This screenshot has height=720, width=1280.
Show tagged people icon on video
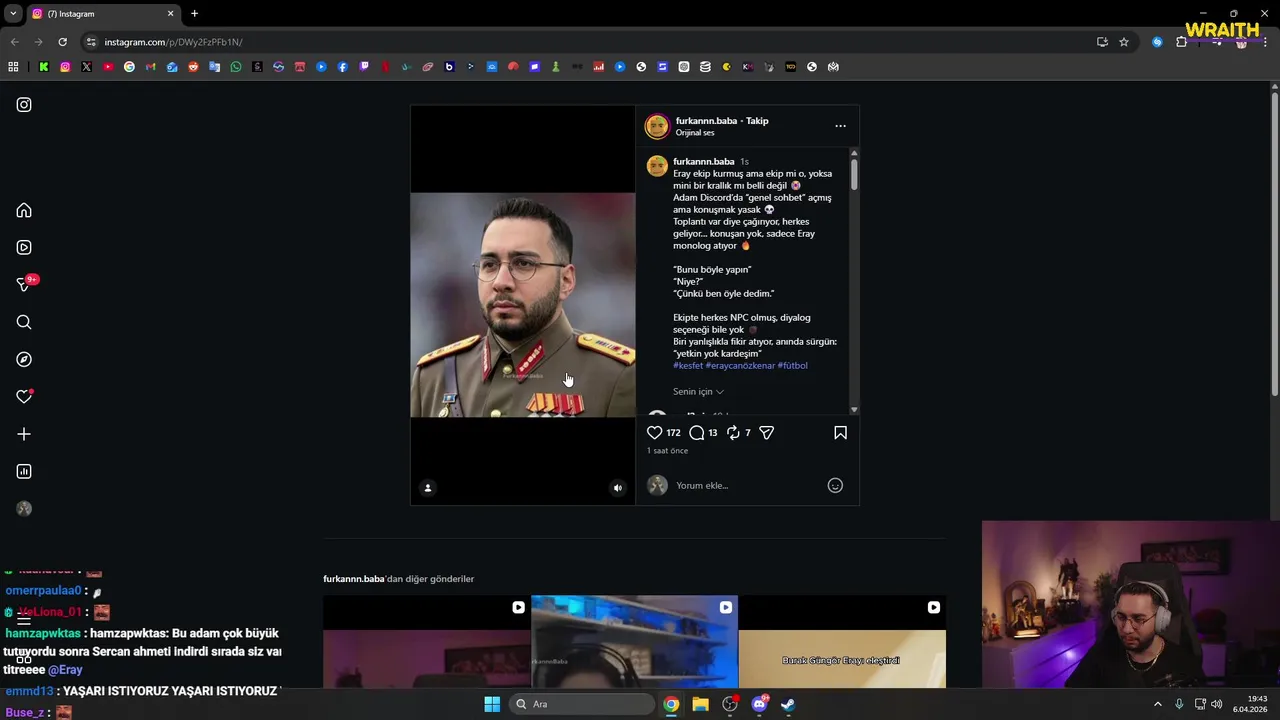click(428, 488)
